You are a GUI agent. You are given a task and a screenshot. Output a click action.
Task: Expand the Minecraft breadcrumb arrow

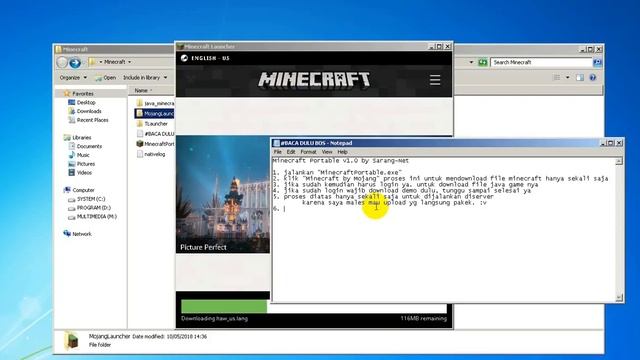(130, 62)
